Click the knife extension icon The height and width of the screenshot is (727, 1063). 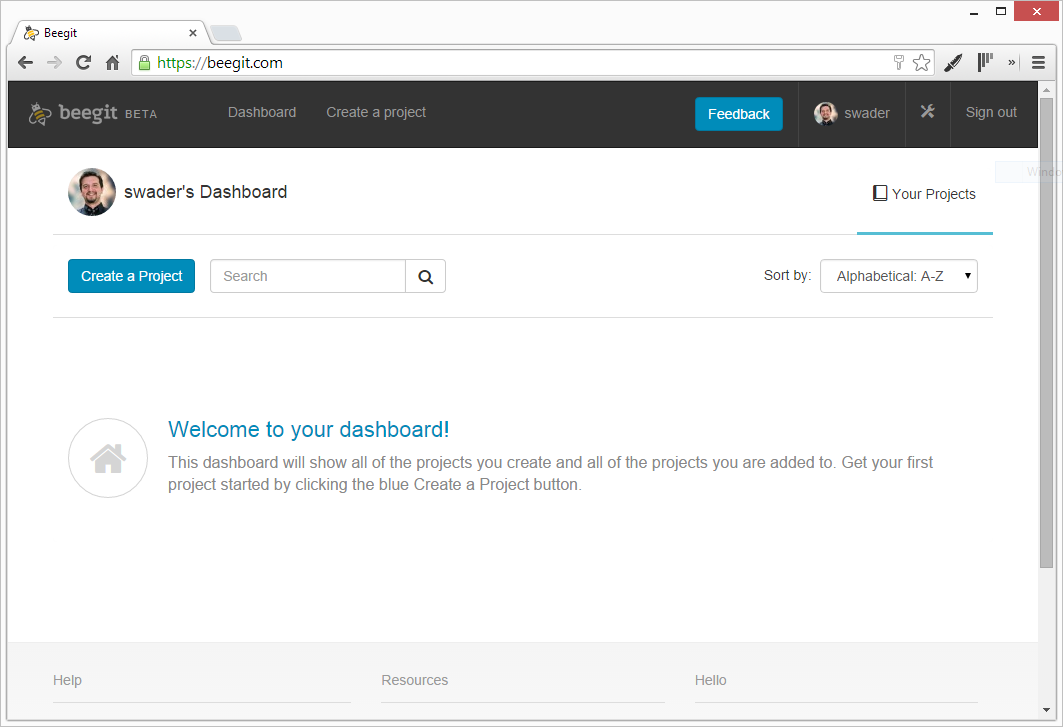tap(953, 63)
